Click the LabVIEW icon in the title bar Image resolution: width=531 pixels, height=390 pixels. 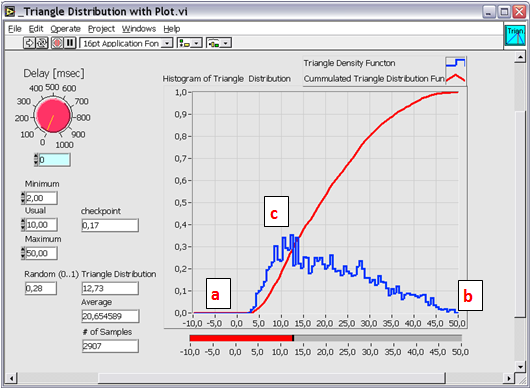tap(10, 12)
